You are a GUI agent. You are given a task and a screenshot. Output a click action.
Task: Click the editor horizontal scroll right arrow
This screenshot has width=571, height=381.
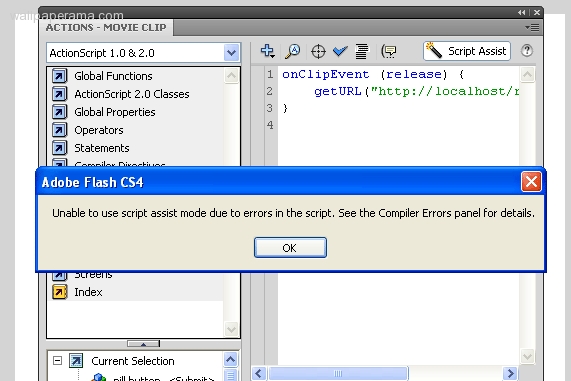pyautogui.click(x=510, y=373)
